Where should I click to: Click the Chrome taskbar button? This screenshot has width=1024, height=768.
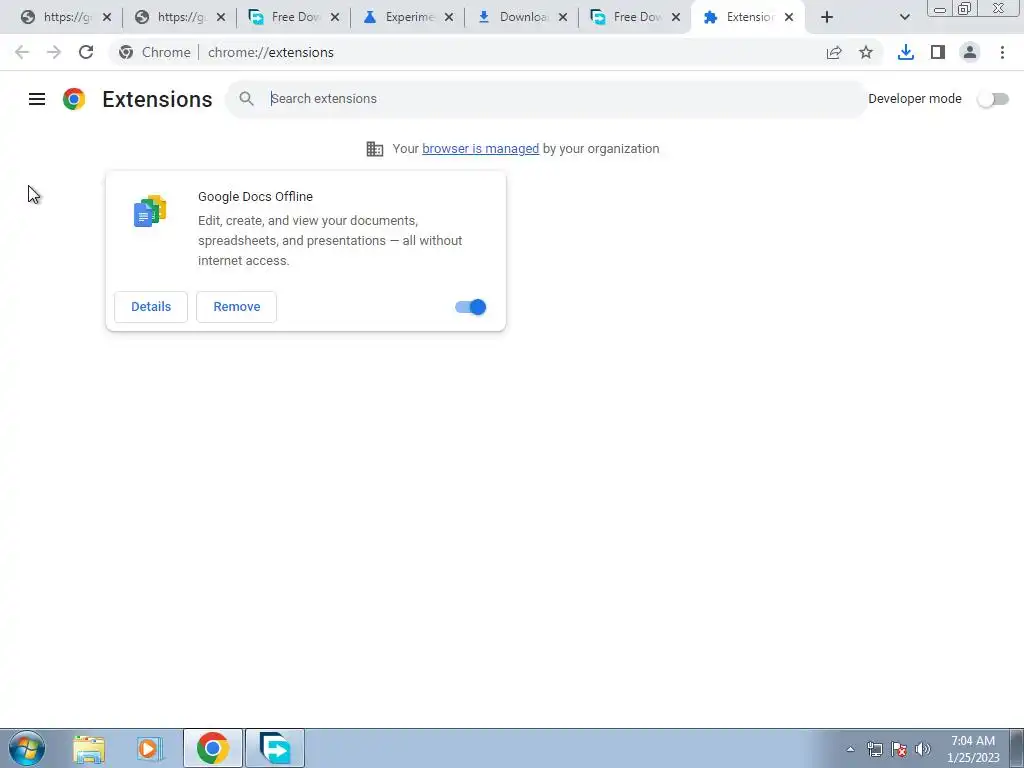[x=213, y=748]
